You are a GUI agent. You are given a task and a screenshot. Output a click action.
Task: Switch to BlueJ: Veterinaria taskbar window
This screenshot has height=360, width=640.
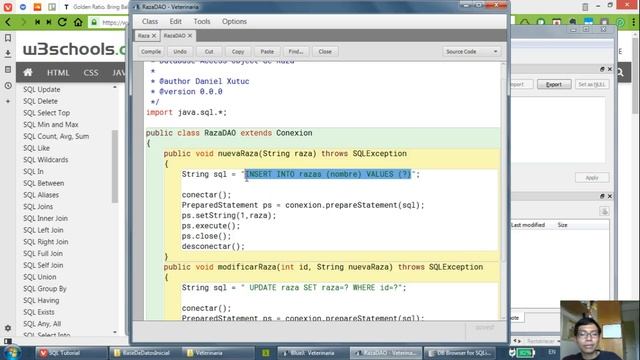click(x=313, y=353)
